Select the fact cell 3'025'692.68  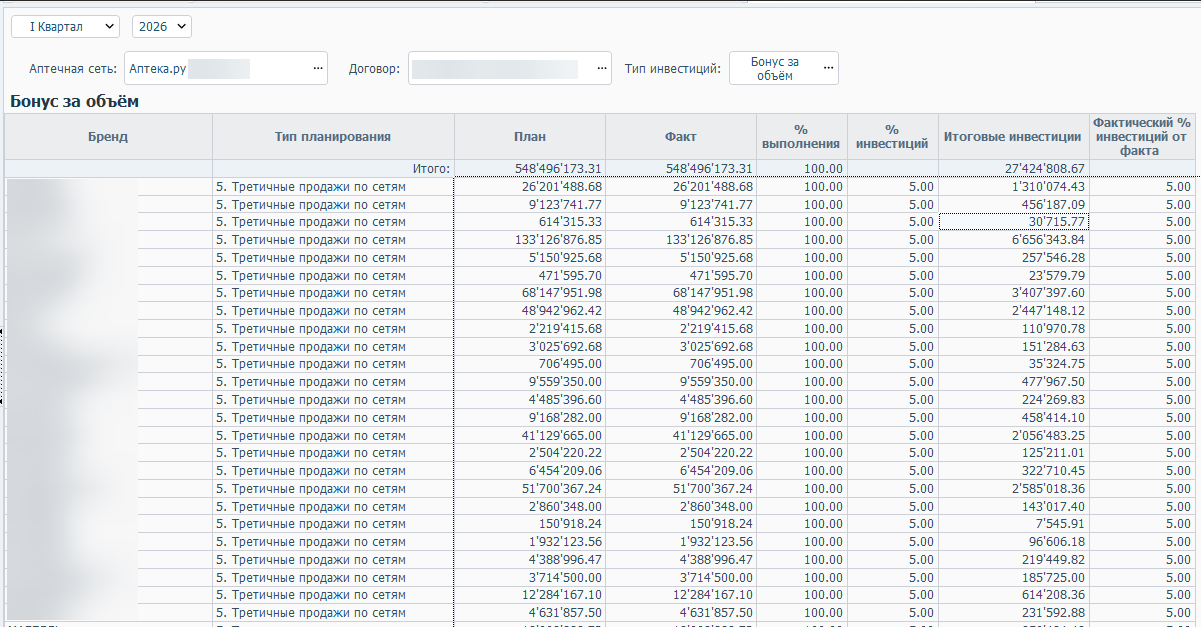coord(681,347)
